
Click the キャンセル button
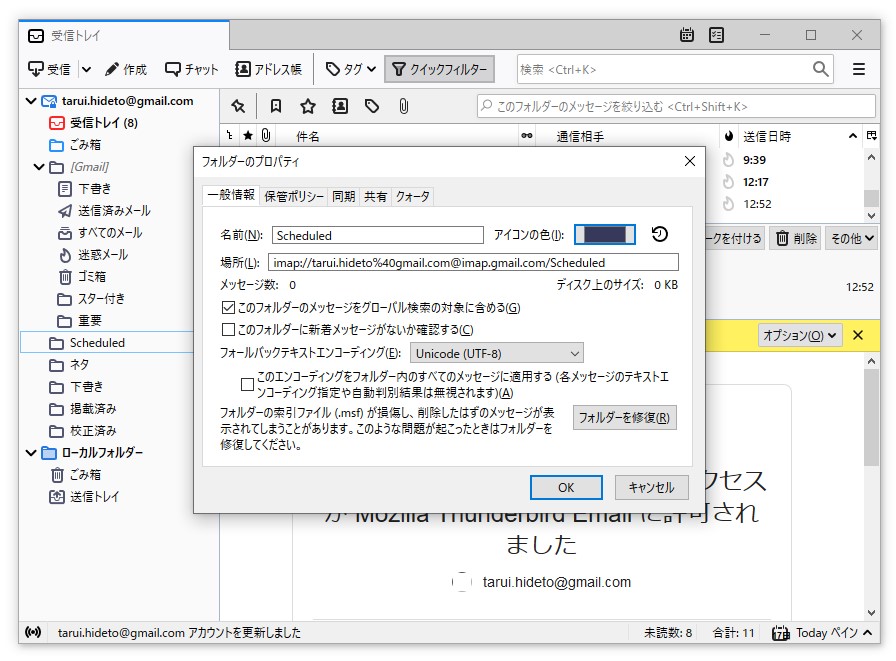pyautogui.click(x=651, y=487)
